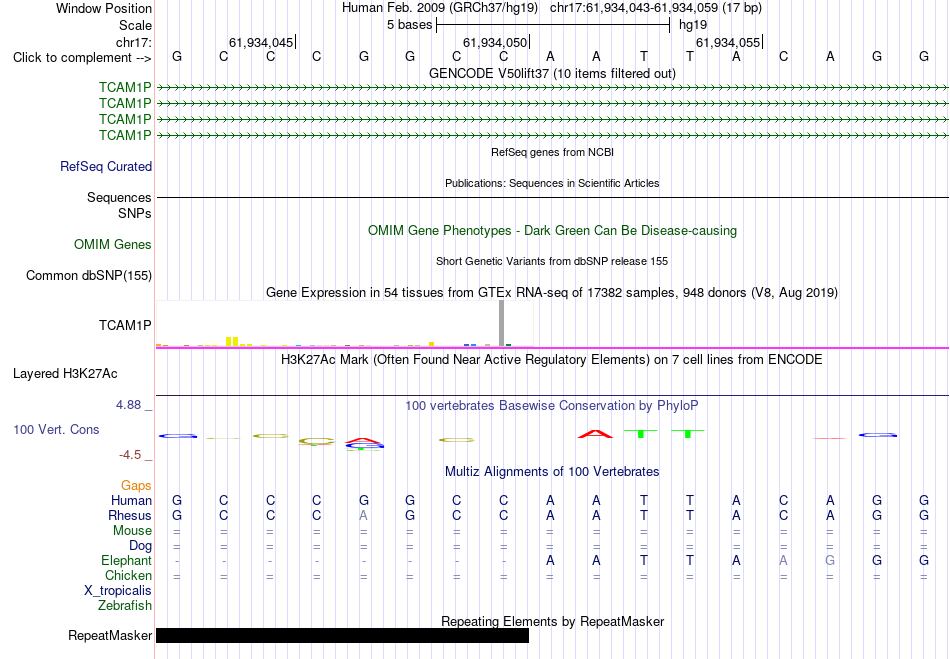950x659 pixels.
Task: Select the Elephant alignment row label
Action: [x=126, y=561]
